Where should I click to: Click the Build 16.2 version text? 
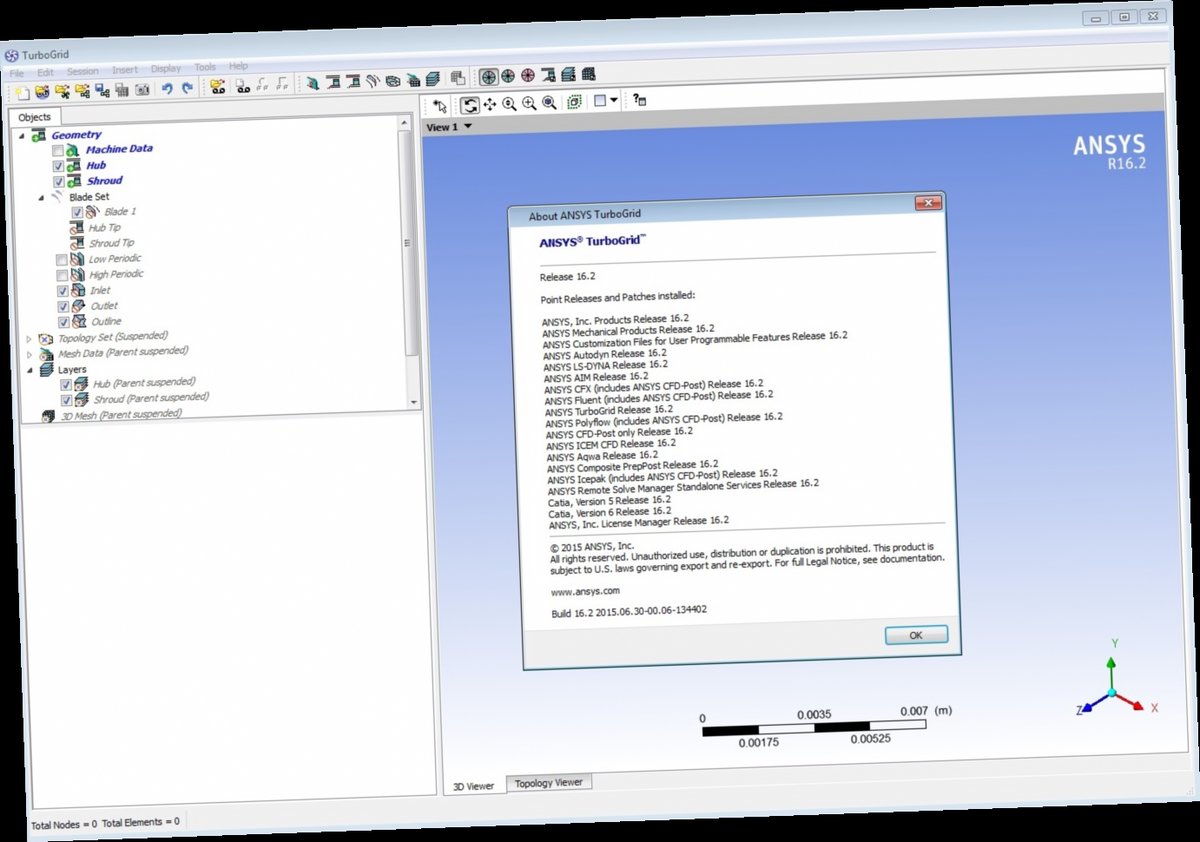click(x=629, y=610)
